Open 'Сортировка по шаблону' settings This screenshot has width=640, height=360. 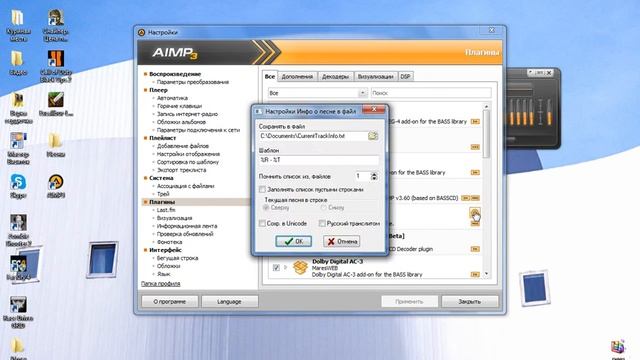(x=188, y=162)
